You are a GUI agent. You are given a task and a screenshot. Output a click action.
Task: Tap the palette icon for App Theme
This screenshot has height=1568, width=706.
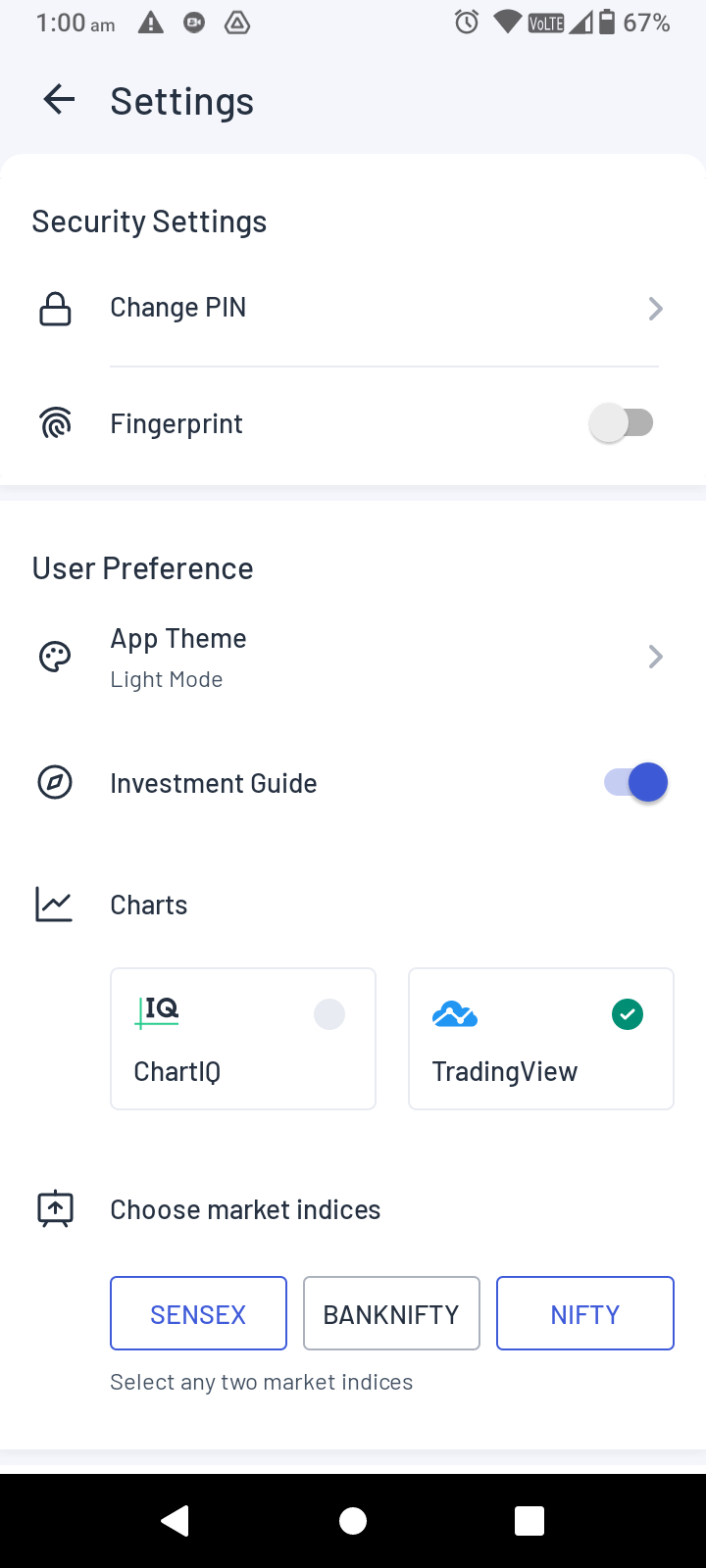[x=55, y=657]
